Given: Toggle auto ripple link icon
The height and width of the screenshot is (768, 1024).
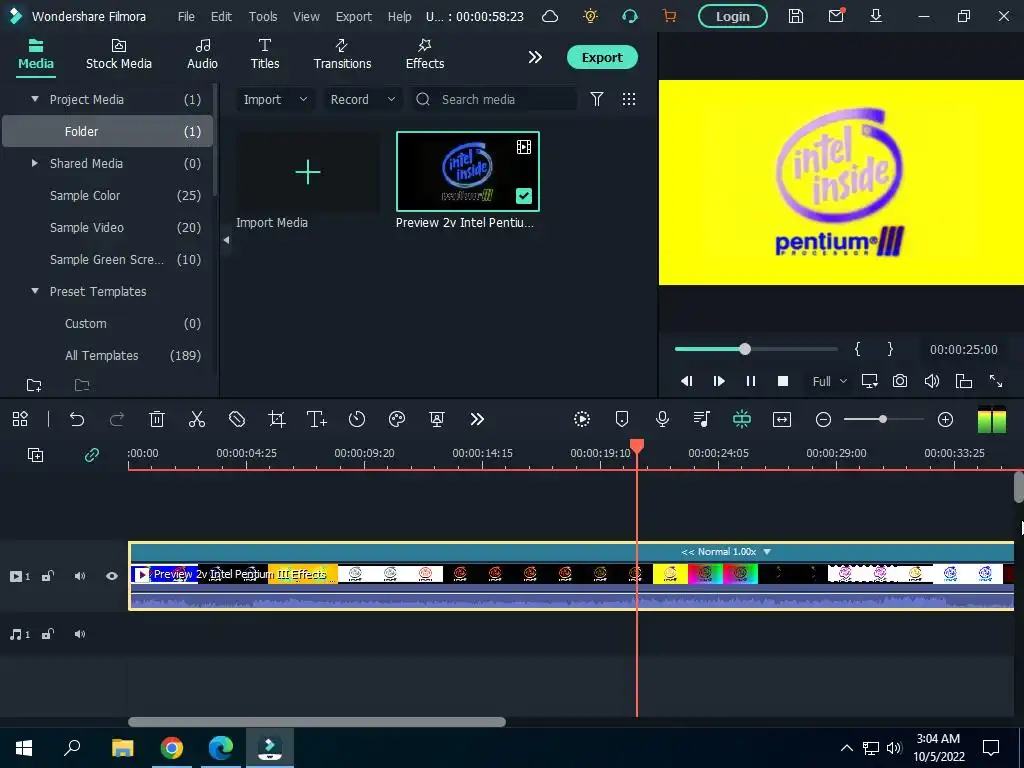Looking at the screenshot, I should coord(92,455).
